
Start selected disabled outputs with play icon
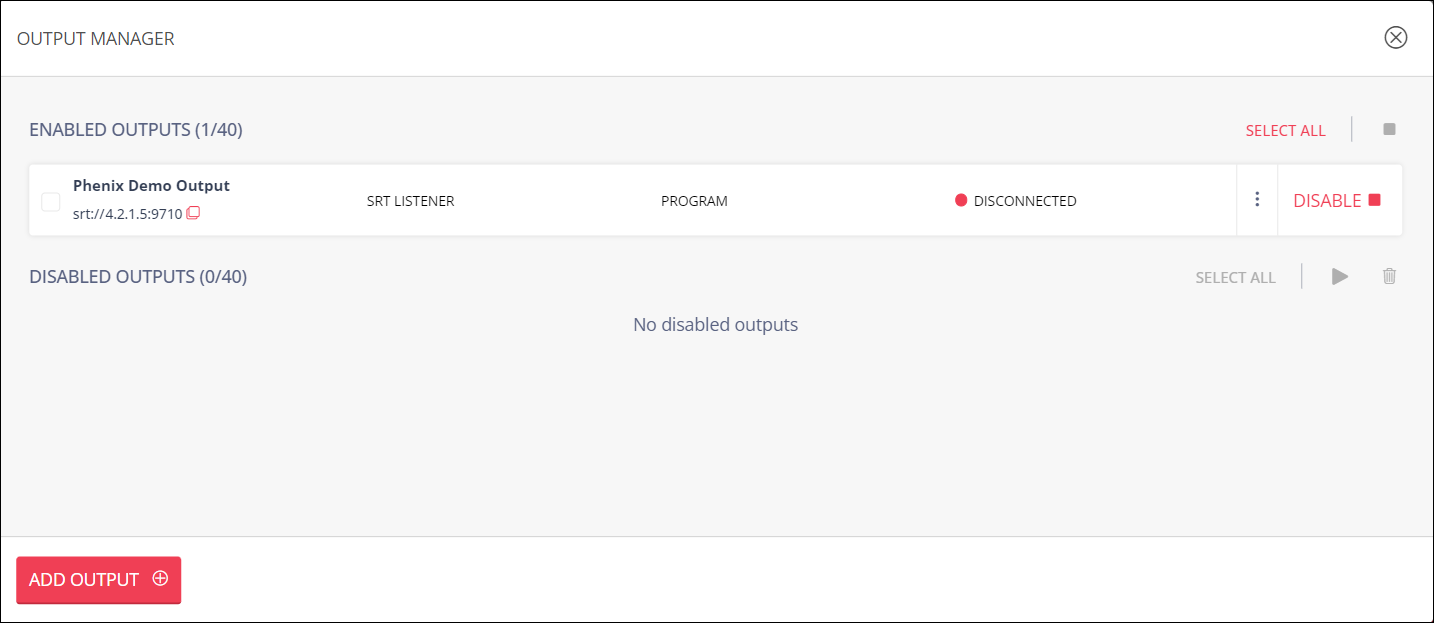1340,276
